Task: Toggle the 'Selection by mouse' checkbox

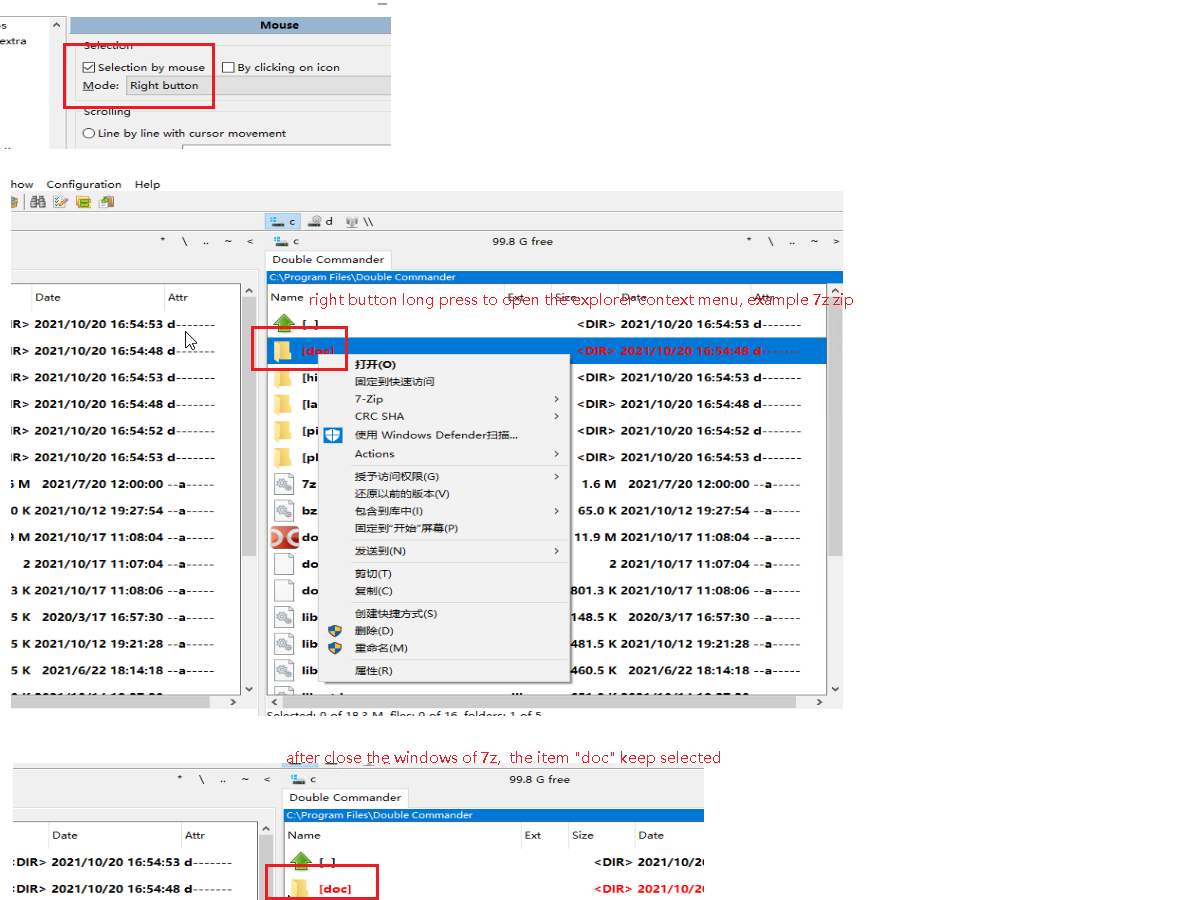Action: click(88, 67)
